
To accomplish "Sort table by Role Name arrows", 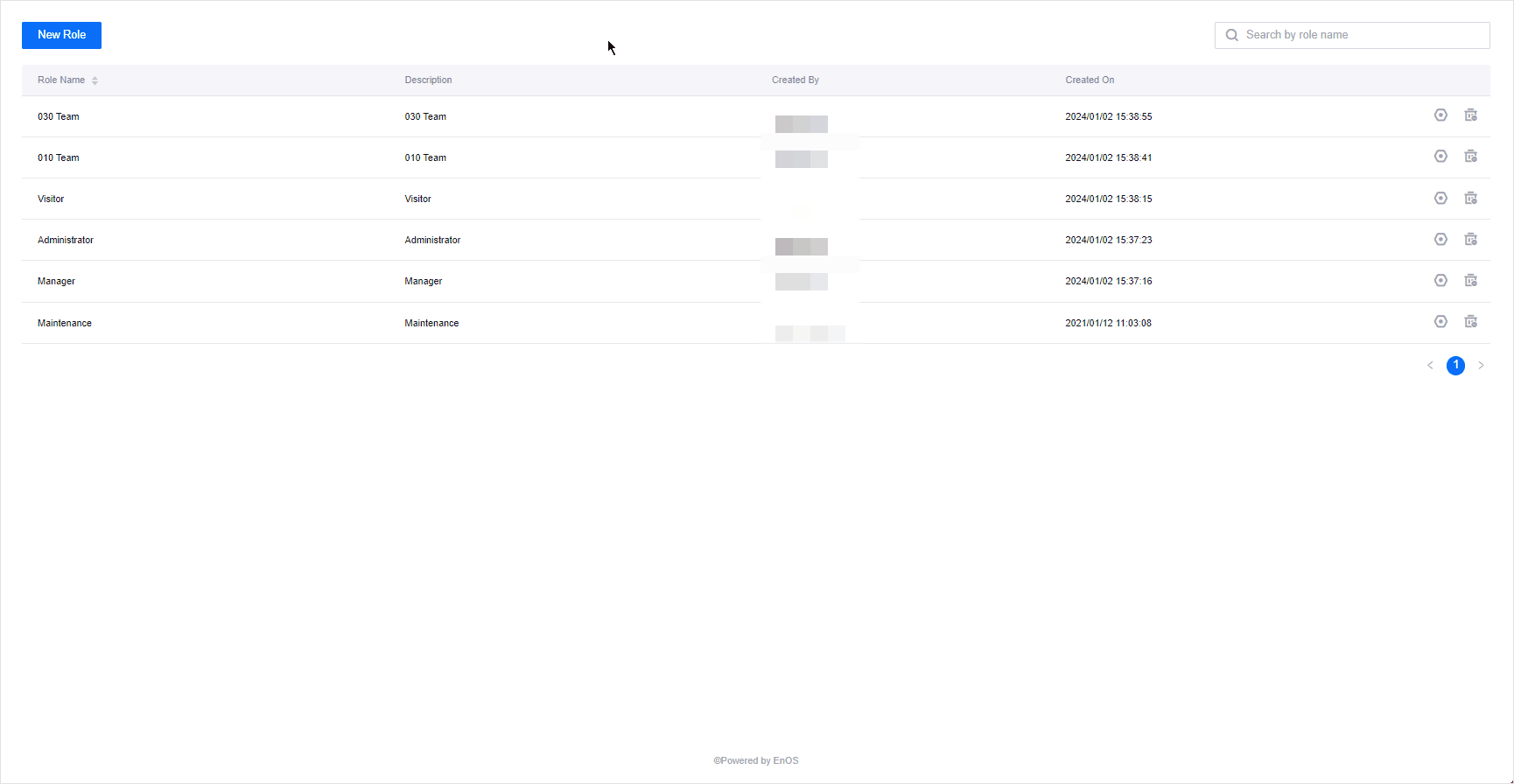I will coord(95,80).
